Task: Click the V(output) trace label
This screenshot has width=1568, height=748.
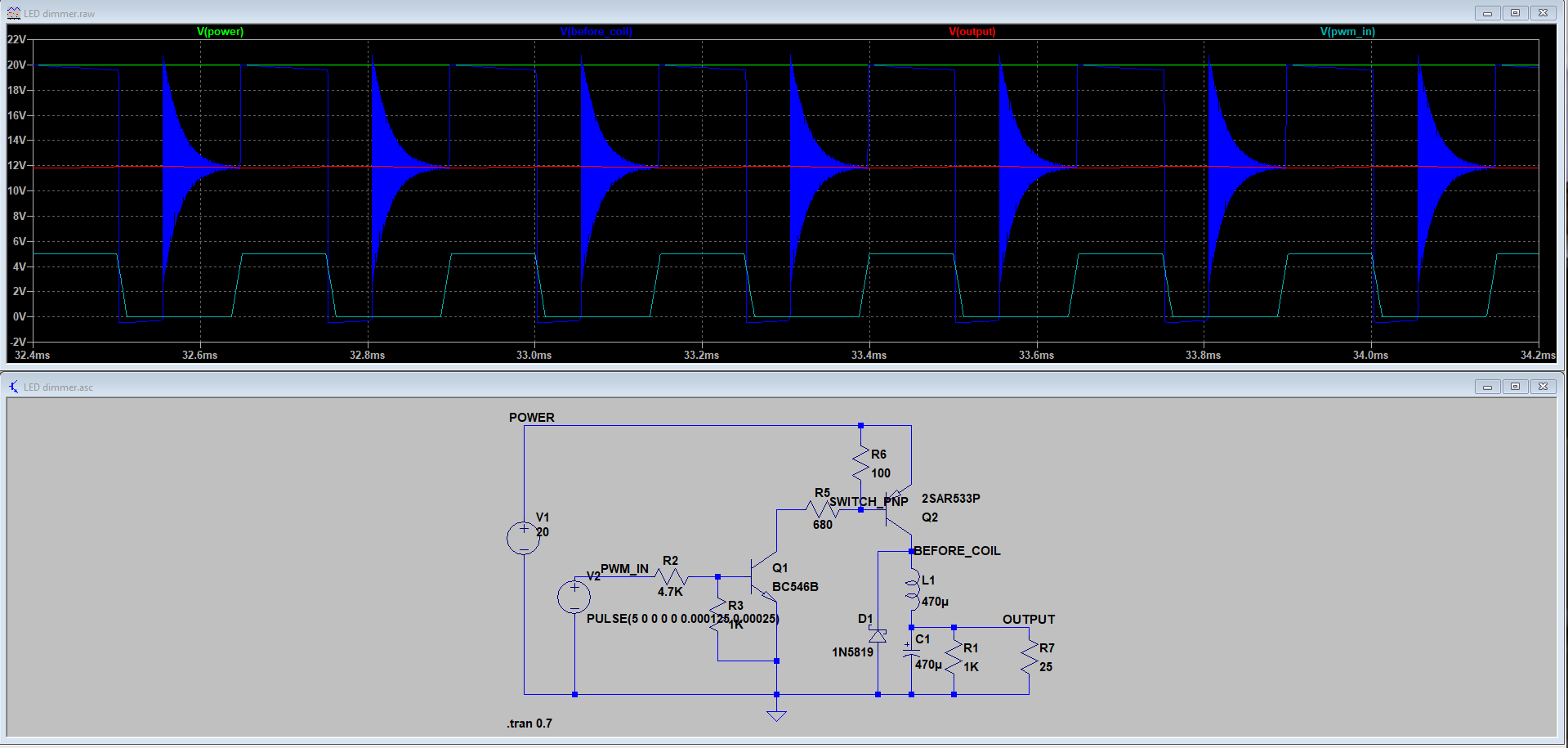Action: (x=972, y=32)
